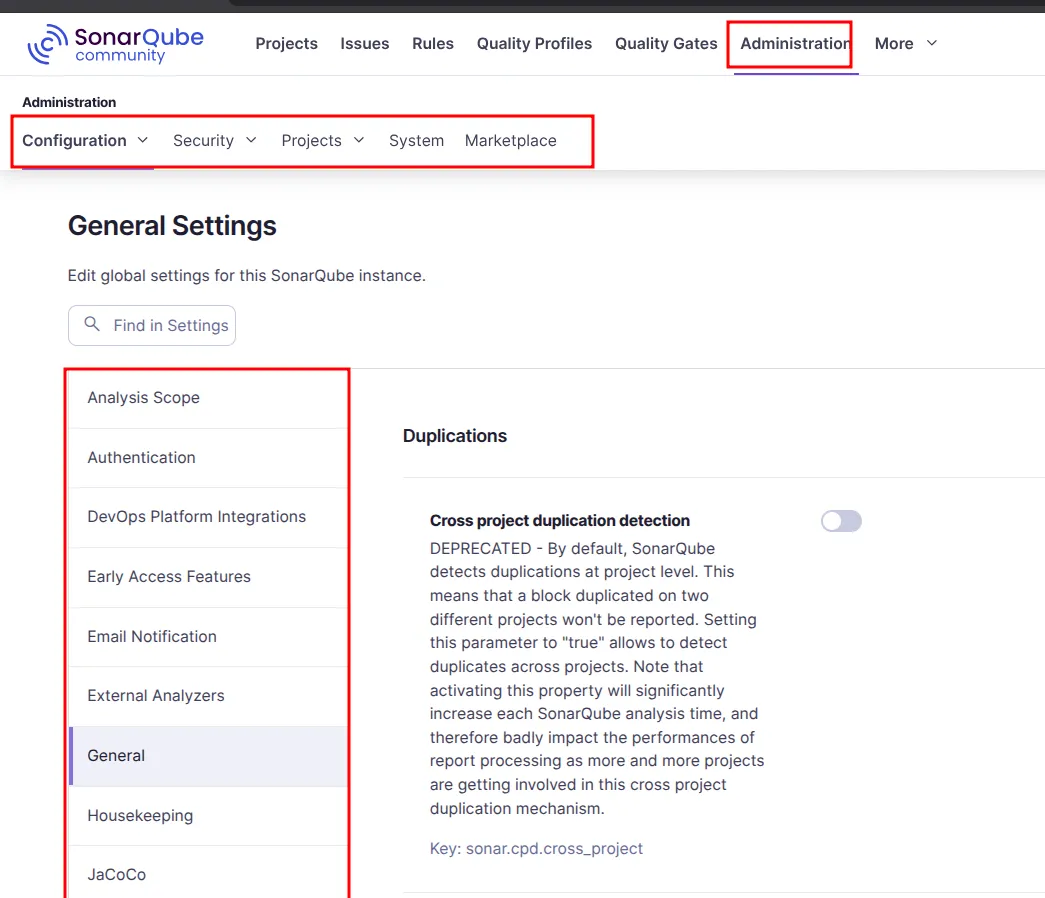This screenshot has width=1045, height=898.
Task: Click the 'General Settings' page title
Action: tap(172, 226)
